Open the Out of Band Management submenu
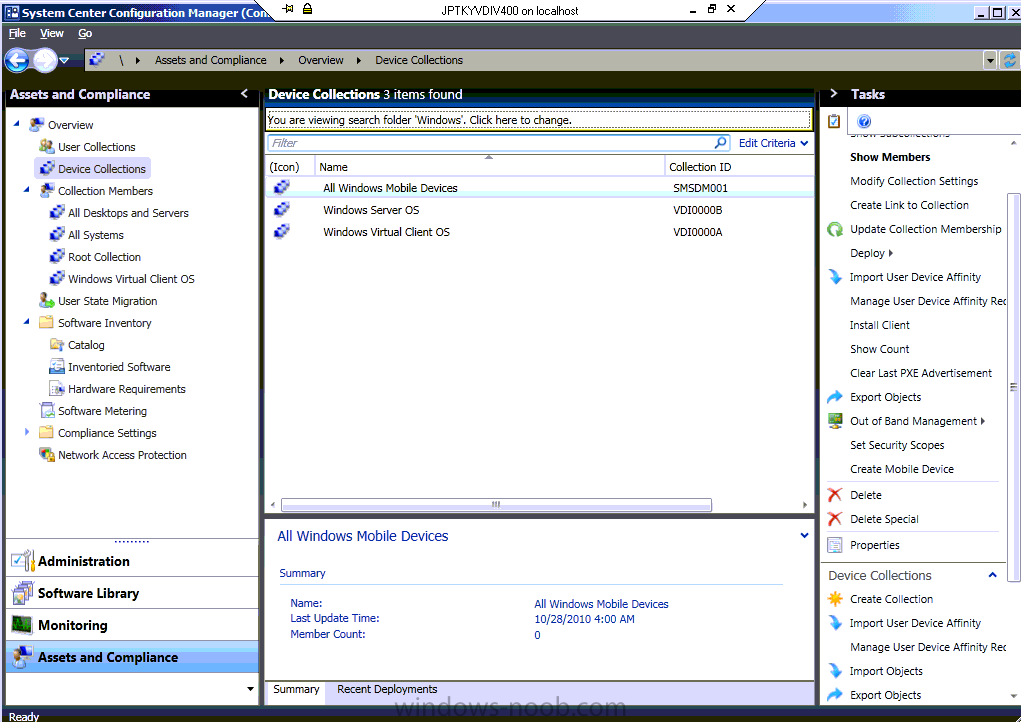 pyautogui.click(x=917, y=421)
